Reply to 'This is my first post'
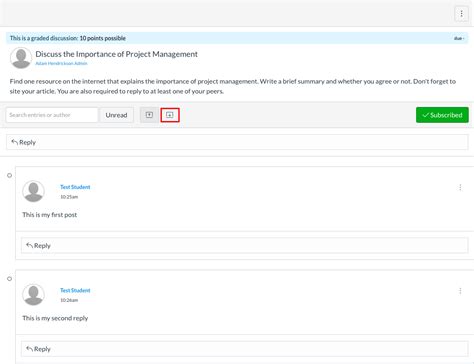Viewport: 474px width, 364px height. pos(244,246)
